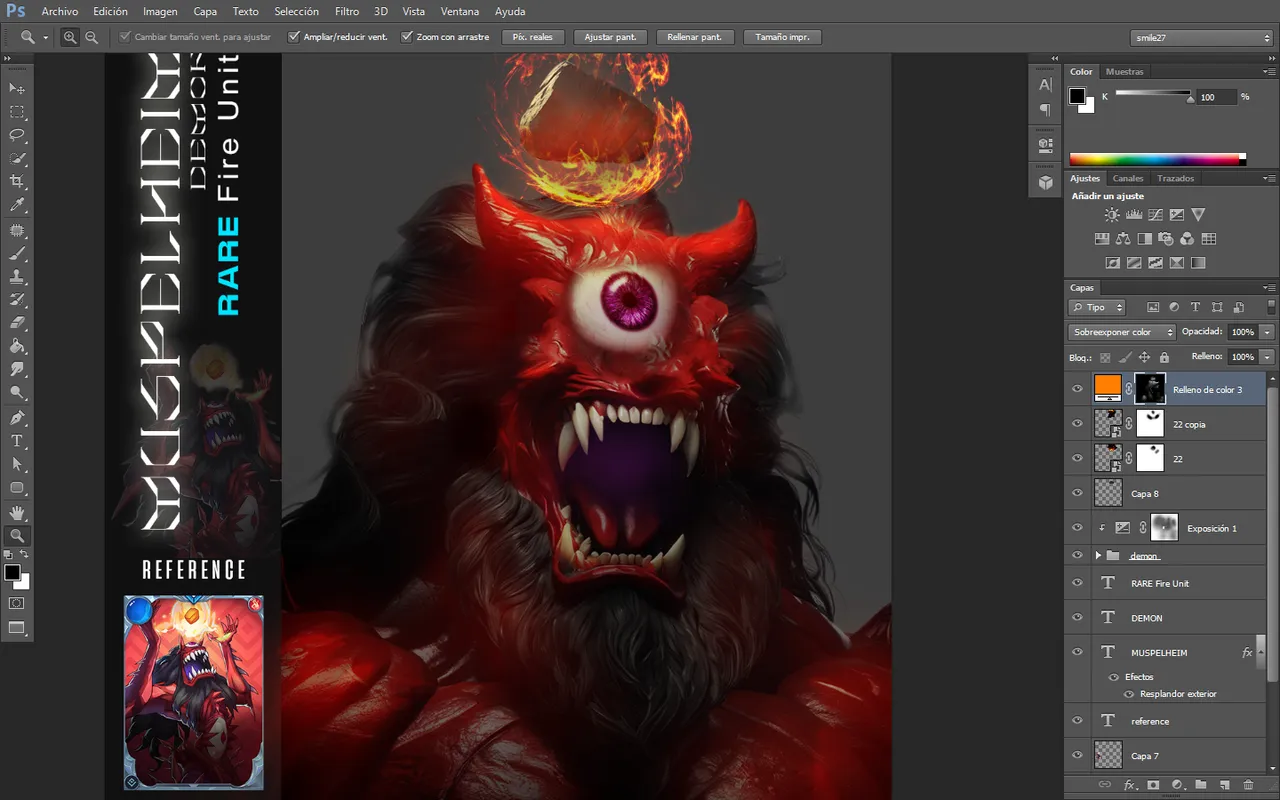This screenshot has width=1280, height=800.
Task: Click the zoom in magnifier option
Action: click(x=70, y=37)
